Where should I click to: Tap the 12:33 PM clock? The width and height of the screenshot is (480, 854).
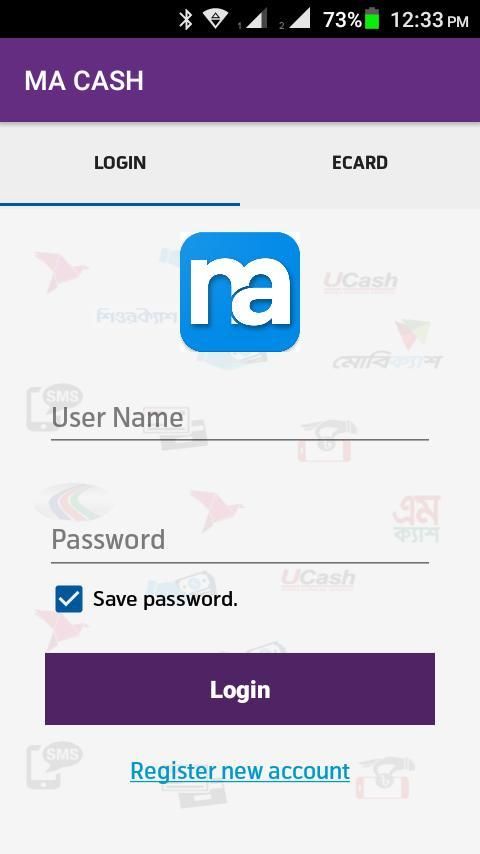429,20
